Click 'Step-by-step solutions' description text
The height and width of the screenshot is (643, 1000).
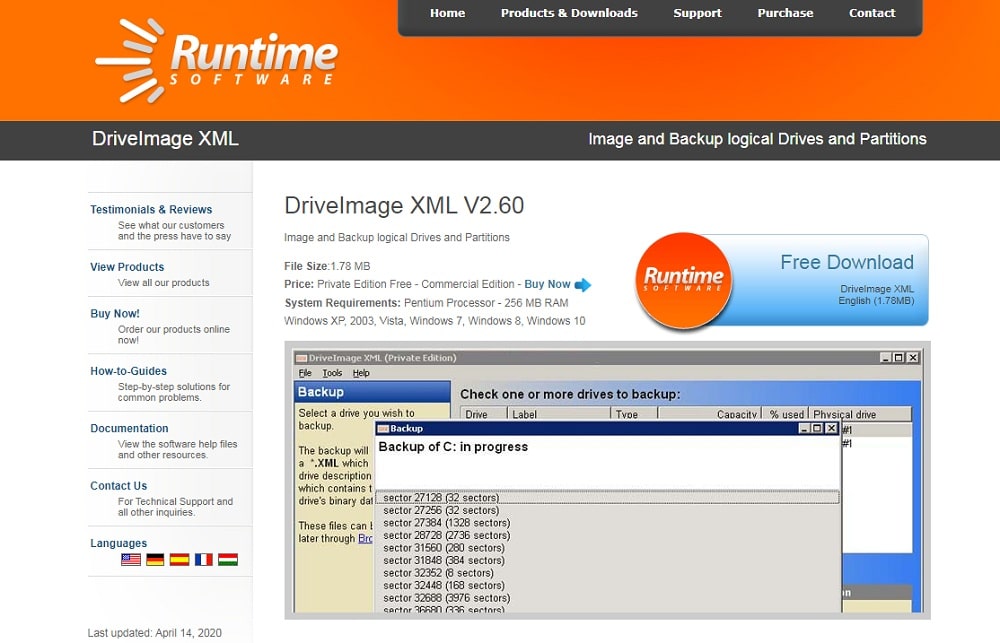pos(173,392)
